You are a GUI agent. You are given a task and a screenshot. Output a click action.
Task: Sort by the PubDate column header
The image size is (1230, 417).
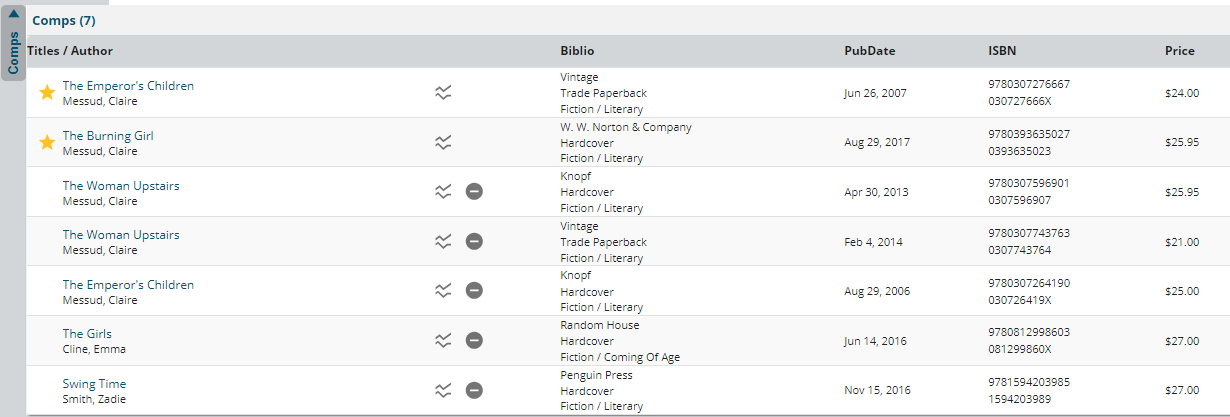pos(869,51)
